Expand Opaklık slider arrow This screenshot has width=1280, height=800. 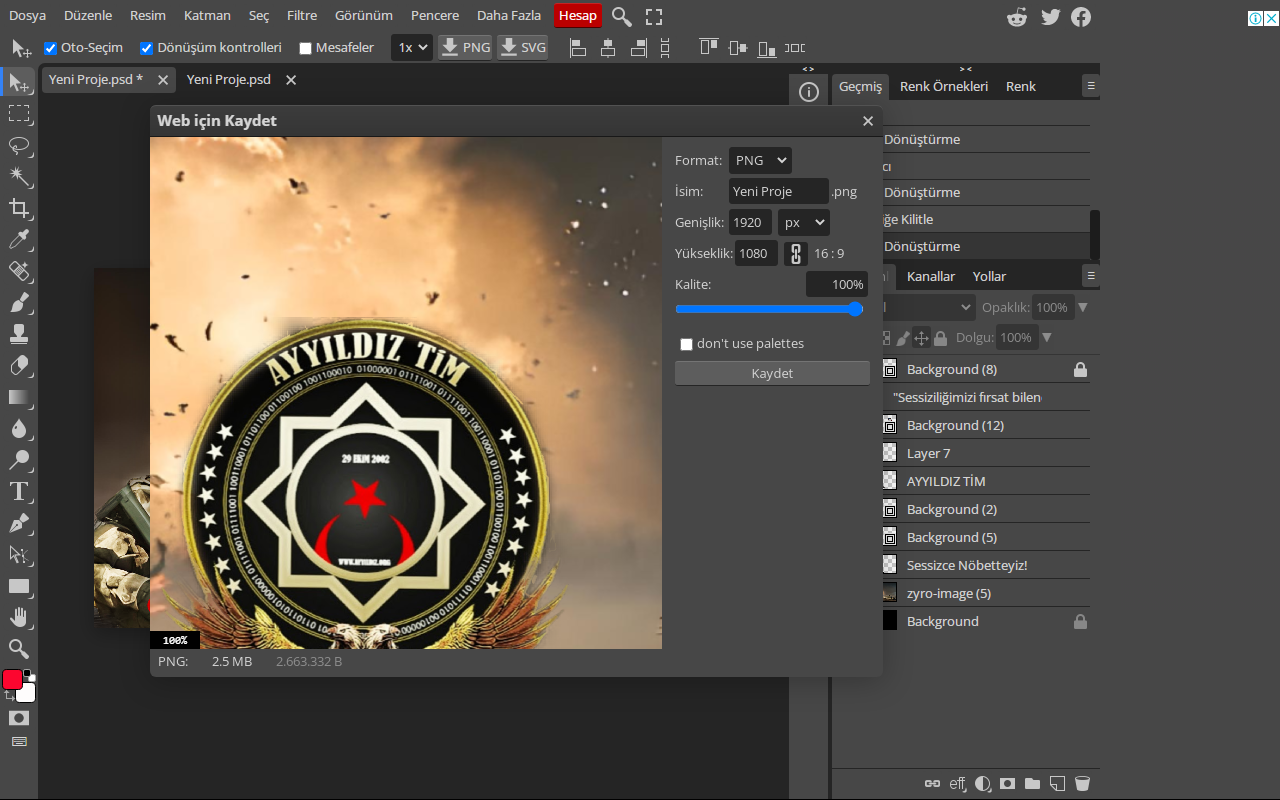(x=1083, y=308)
